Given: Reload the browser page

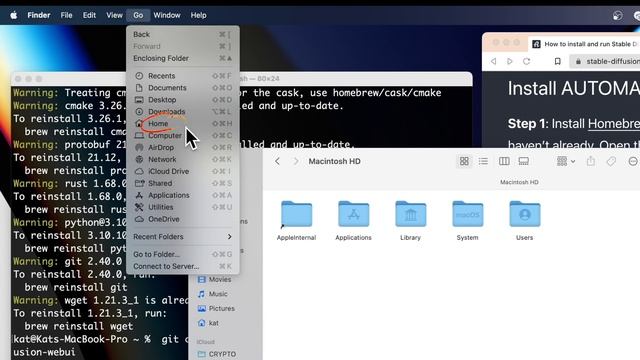Looking at the screenshot, I should [x=527, y=61].
